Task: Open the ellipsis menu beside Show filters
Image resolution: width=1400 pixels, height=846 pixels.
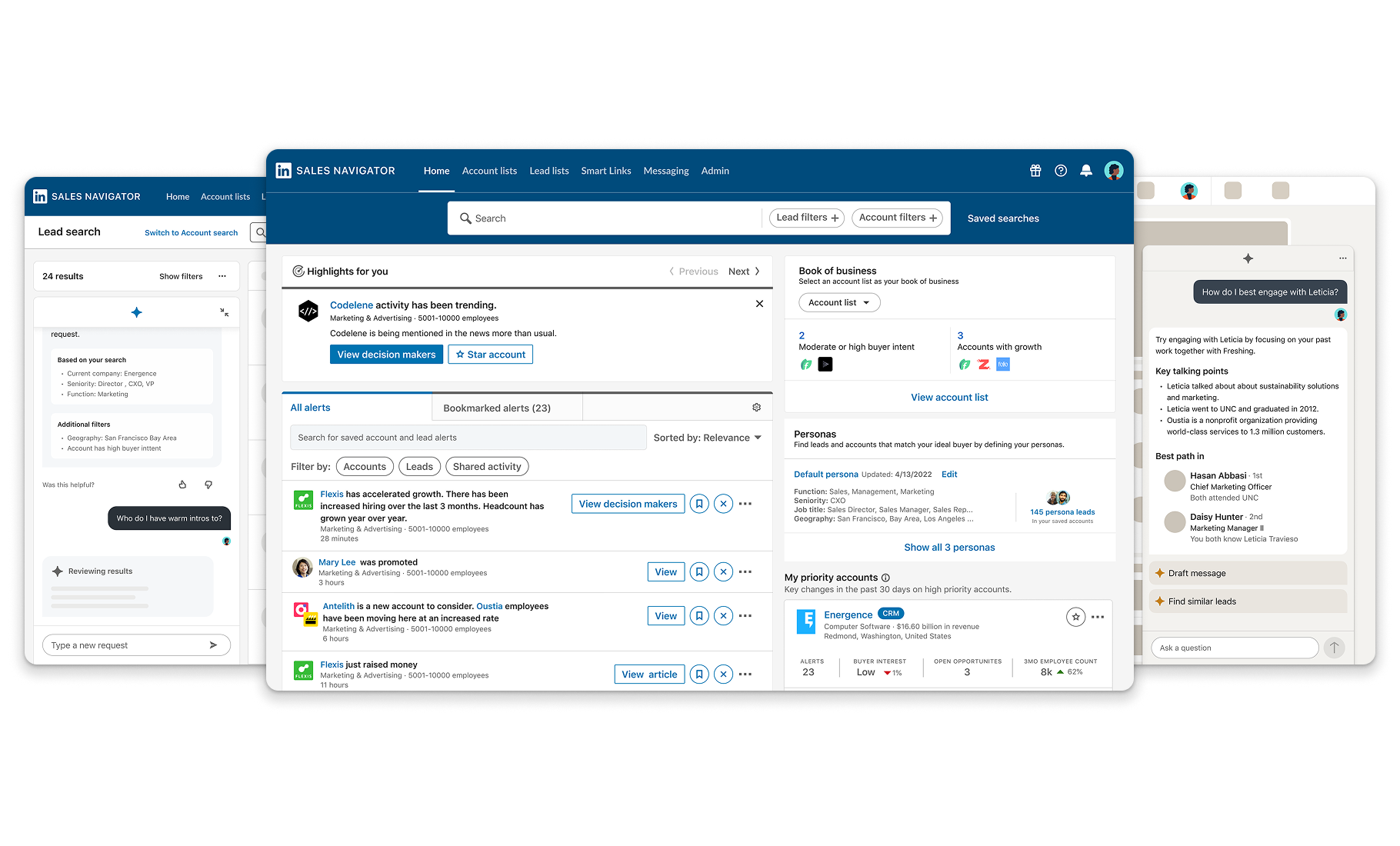Action: tap(222, 276)
